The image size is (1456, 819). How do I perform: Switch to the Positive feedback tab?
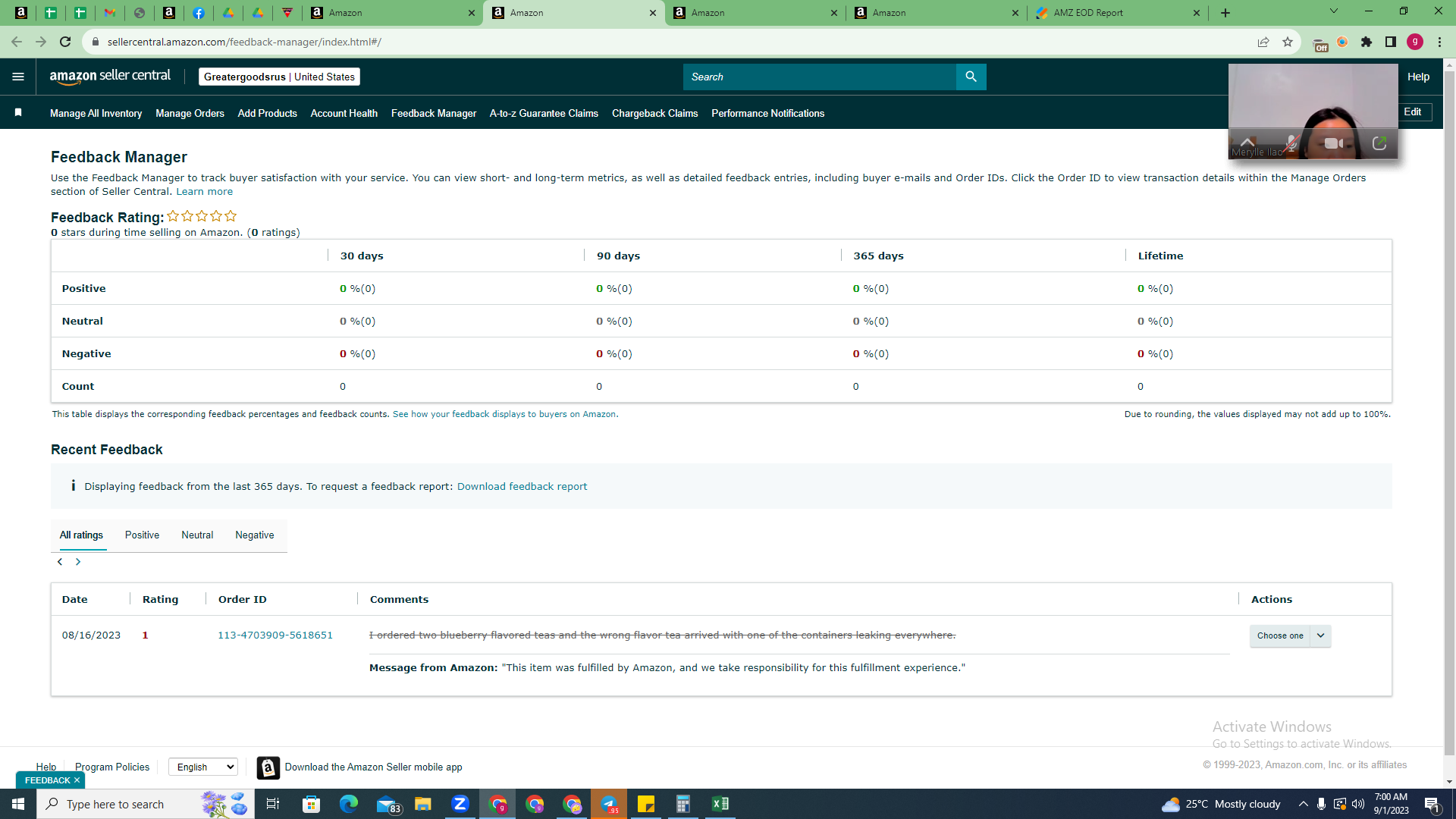[x=142, y=535]
